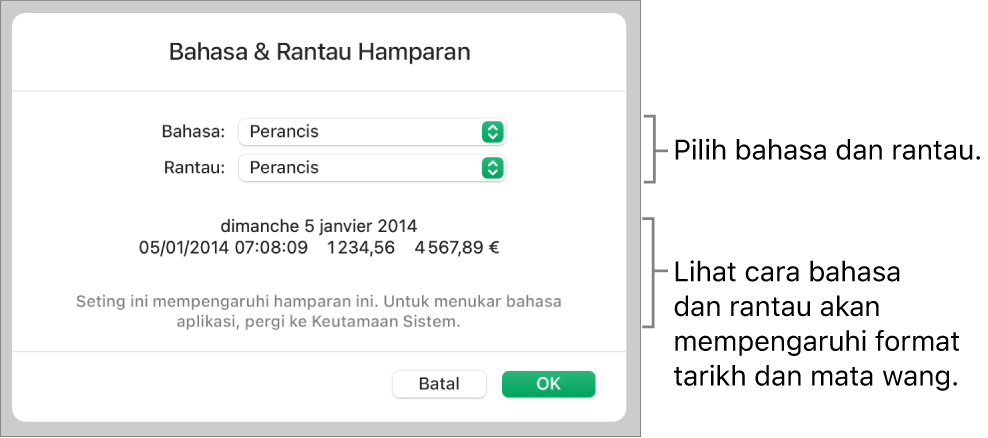Click the sample date "dimanche 5 janvier 2014"
The image size is (988, 438).
coord(319,224)
